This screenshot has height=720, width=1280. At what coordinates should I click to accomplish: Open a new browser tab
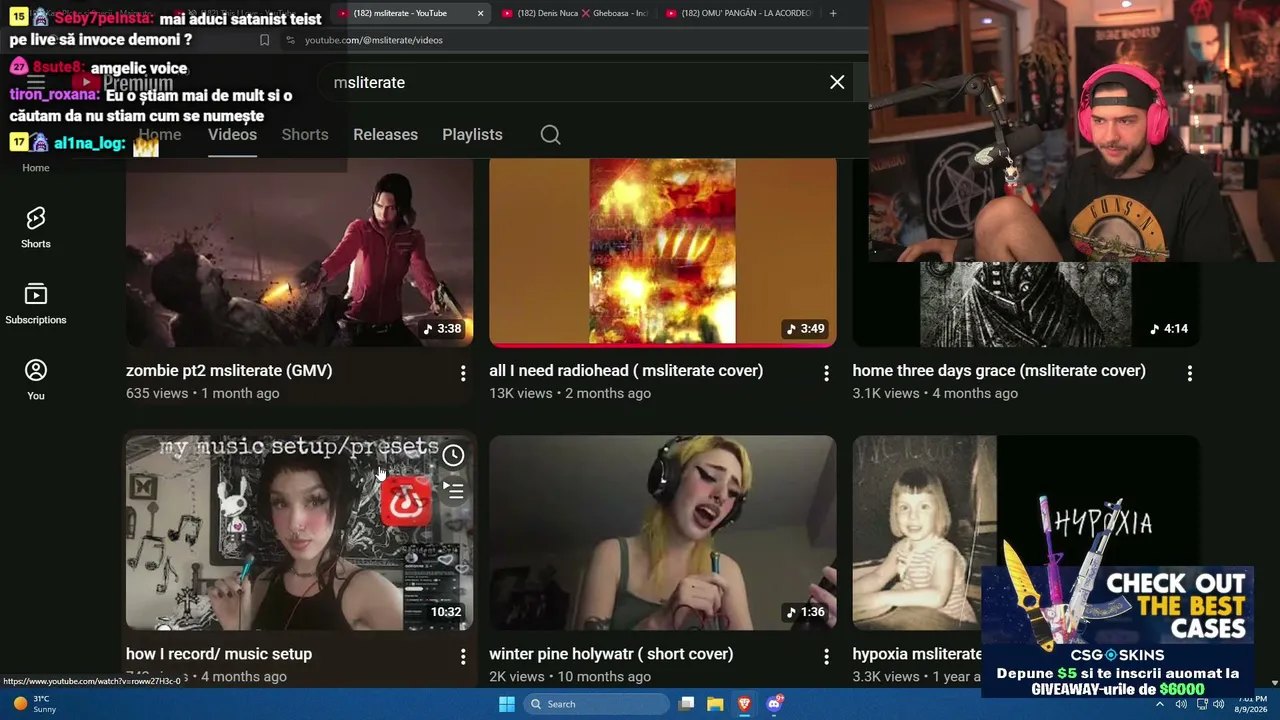(x=833, y=13)
